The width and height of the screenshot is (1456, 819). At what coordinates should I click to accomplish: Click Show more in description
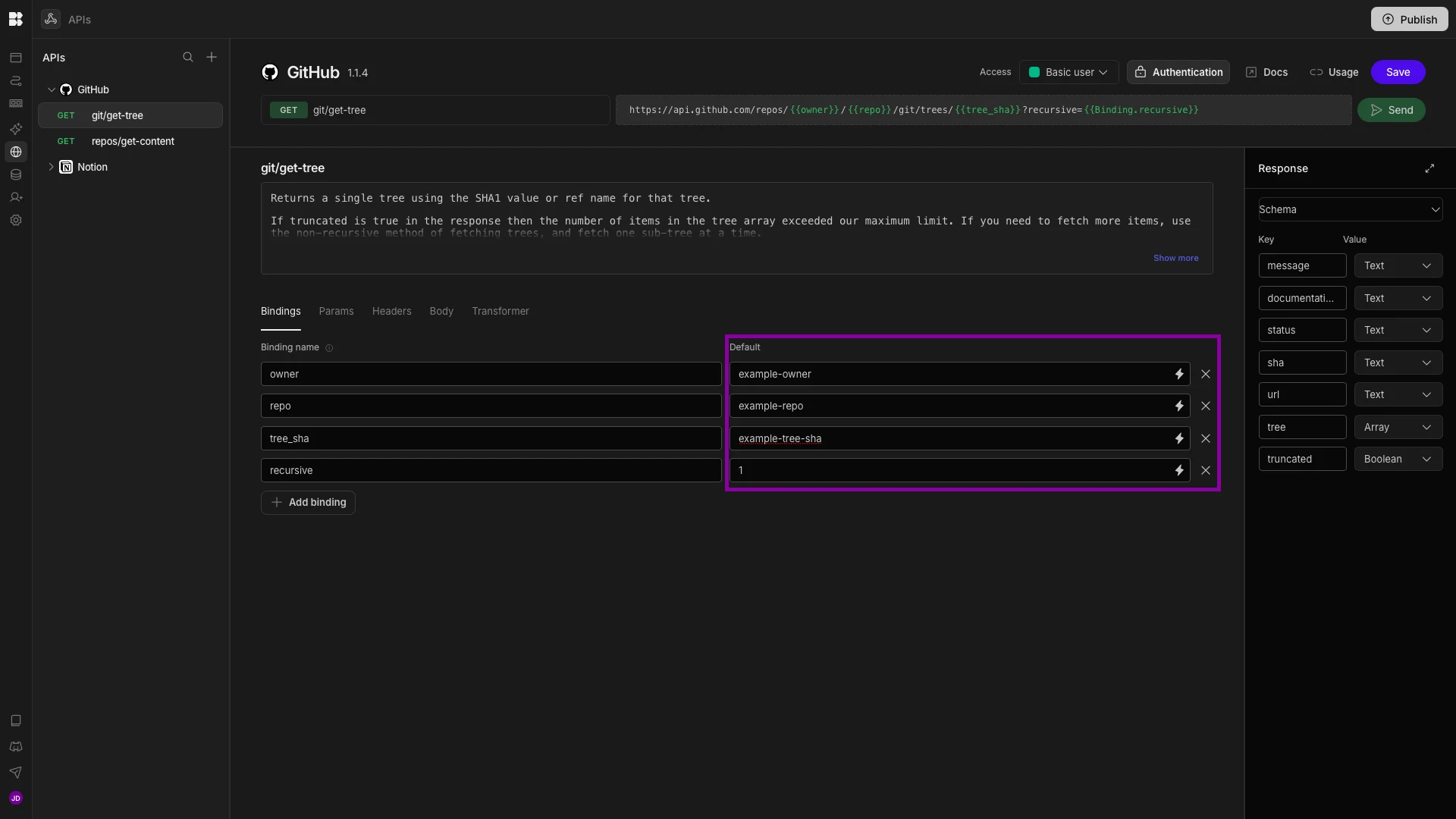pos(1175,258)
